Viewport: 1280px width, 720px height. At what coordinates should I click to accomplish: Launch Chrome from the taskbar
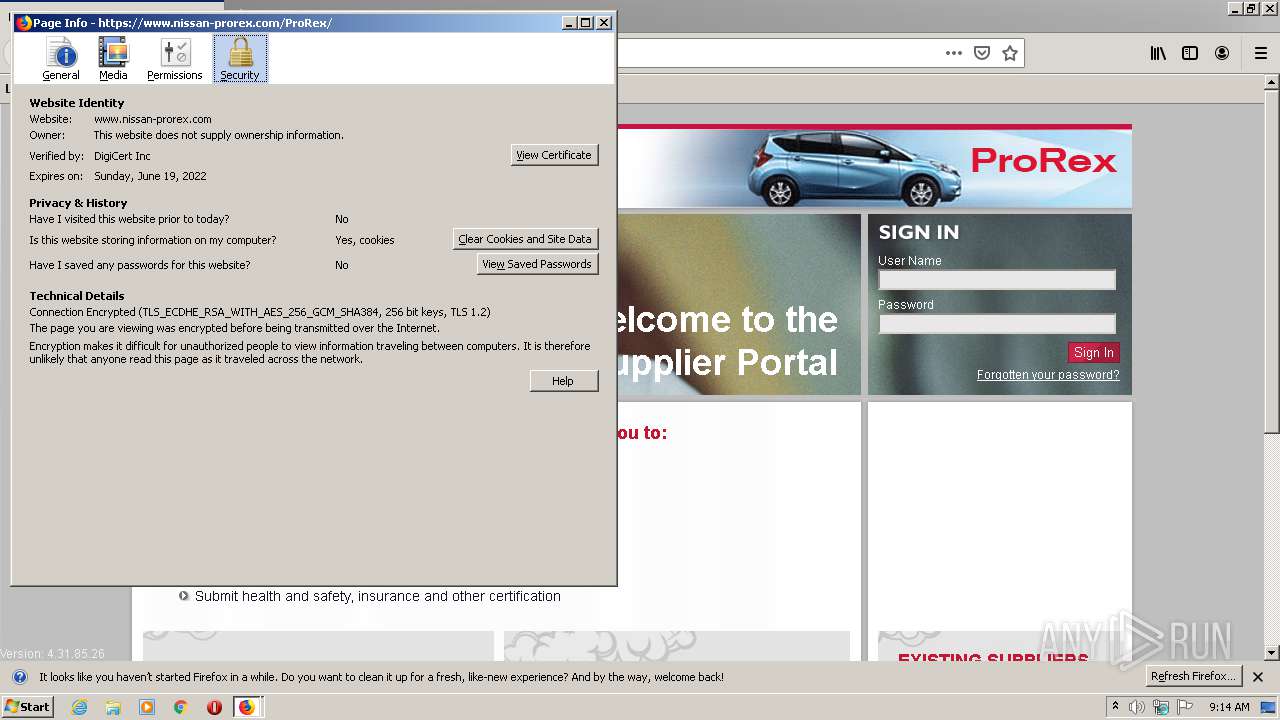[x=181, y=707]
